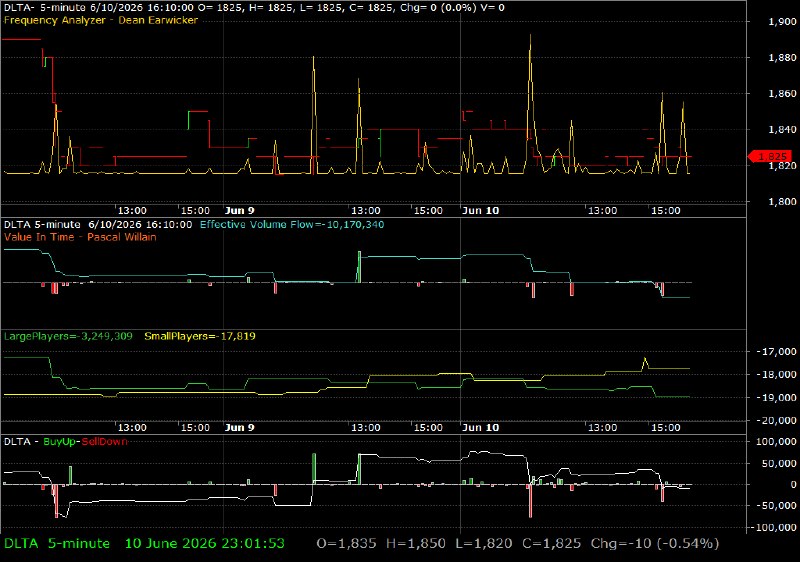The image size is (800, 562).
Task: Click the longest red SellDown bar on Jun 10
Action: (531, 501)
